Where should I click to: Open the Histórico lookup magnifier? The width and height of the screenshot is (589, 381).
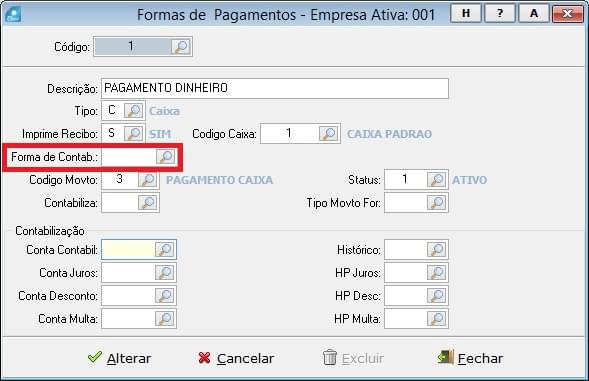point(436,249)
